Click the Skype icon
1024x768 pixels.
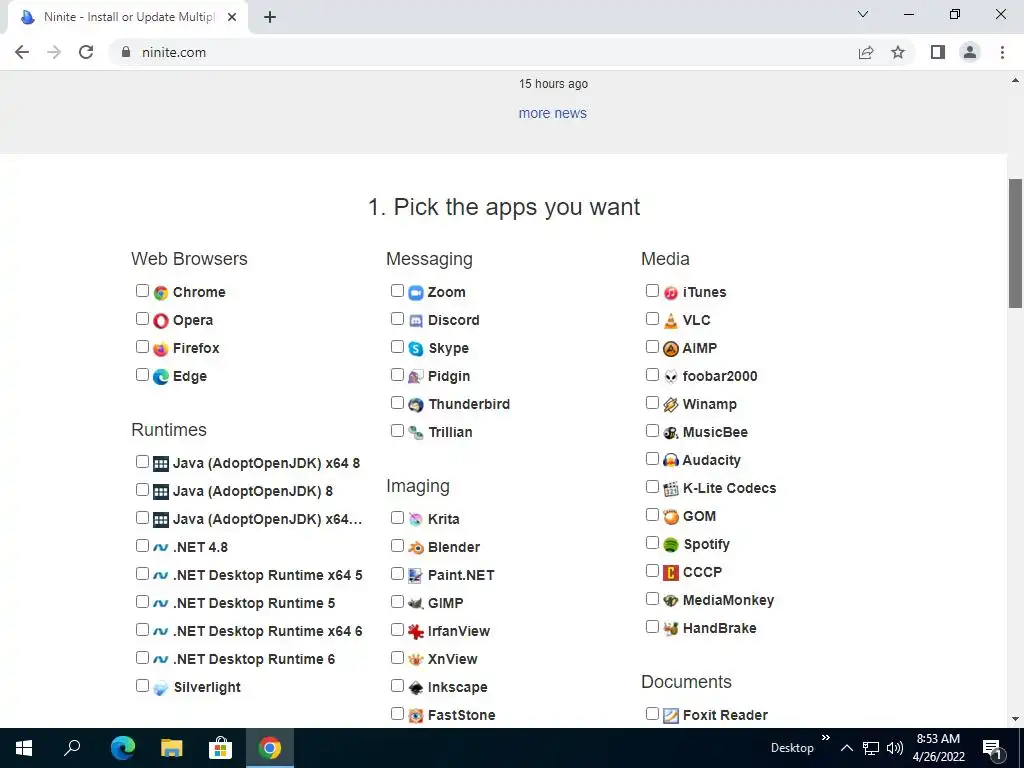416,349
